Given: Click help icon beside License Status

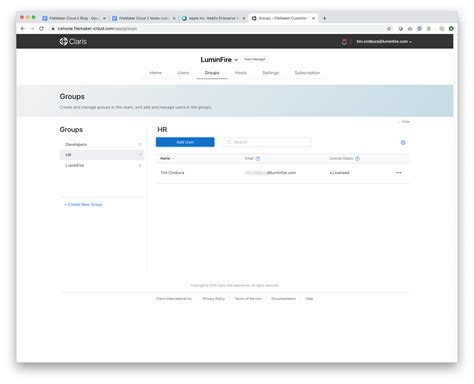Looking at the screenshot, I should [357, 159].
